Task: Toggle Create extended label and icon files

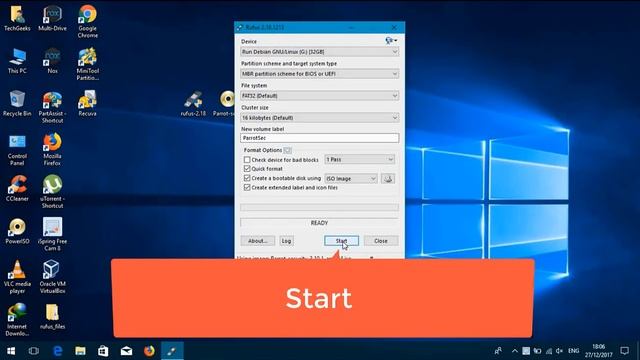Action: 247,187
